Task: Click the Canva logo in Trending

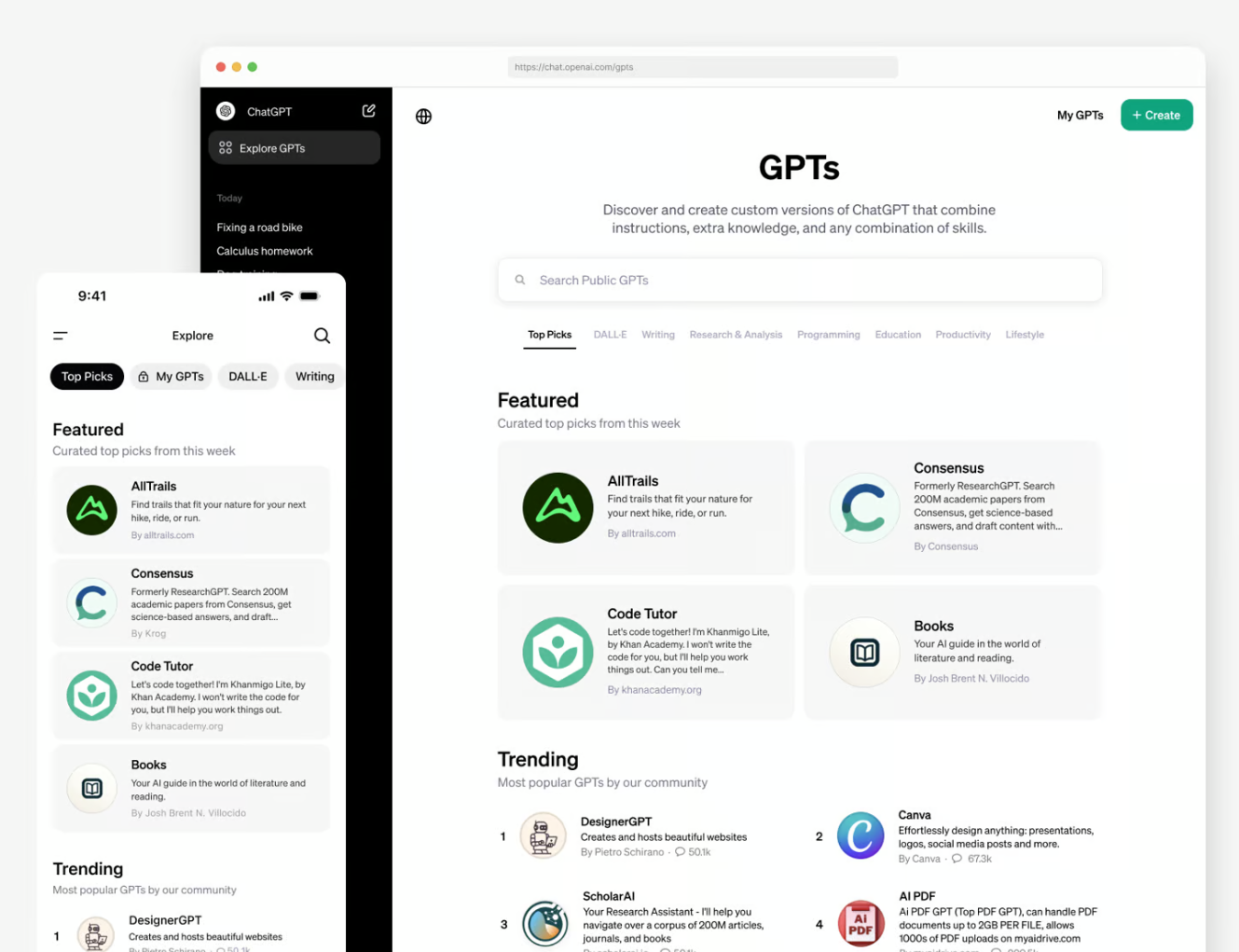Action: tap(860, 835)
